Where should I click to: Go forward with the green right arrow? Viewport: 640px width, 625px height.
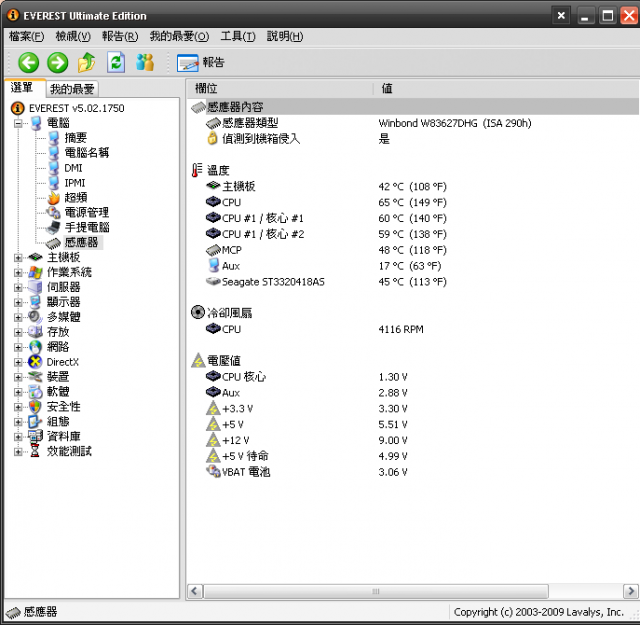(58, 63)
